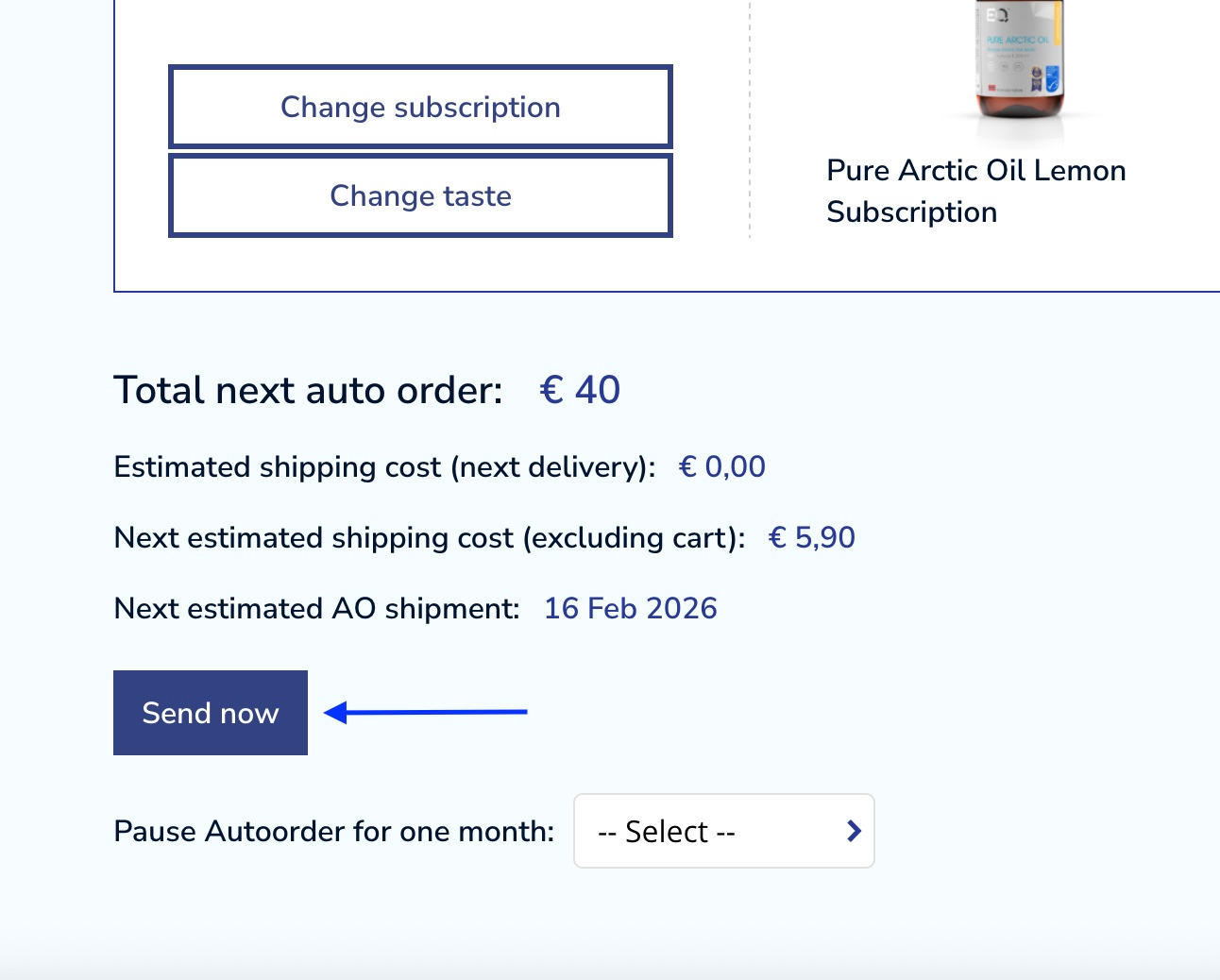Click the Send now button

(x=211, y=713)
